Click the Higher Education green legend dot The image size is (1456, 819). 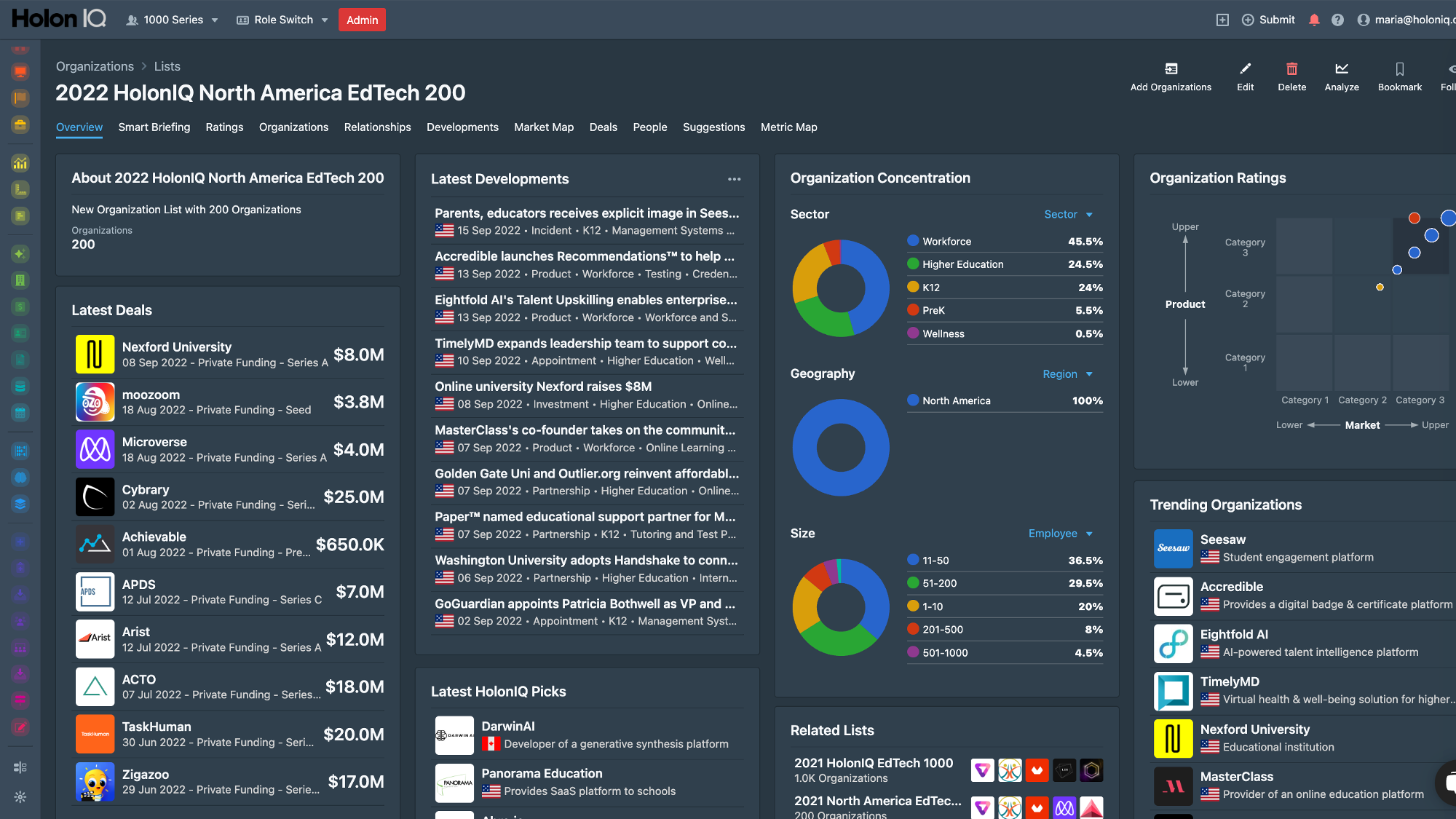(913, 264)
